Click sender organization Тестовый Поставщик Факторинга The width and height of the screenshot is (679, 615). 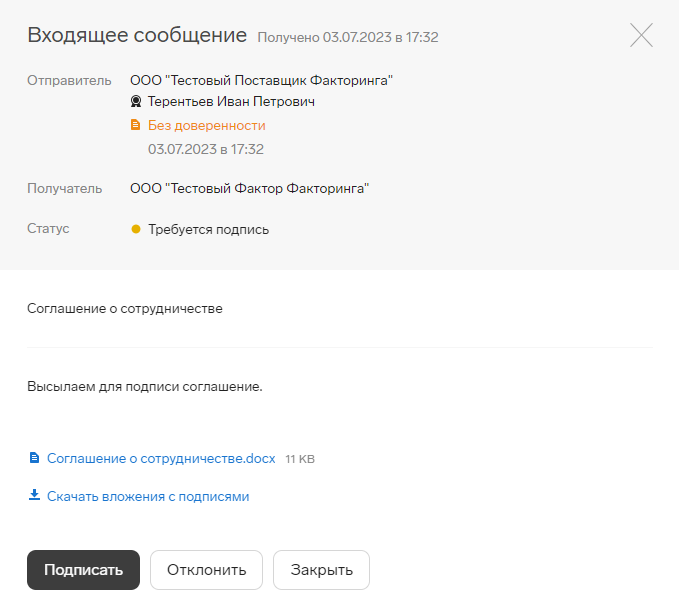click(x=262, y=81)
